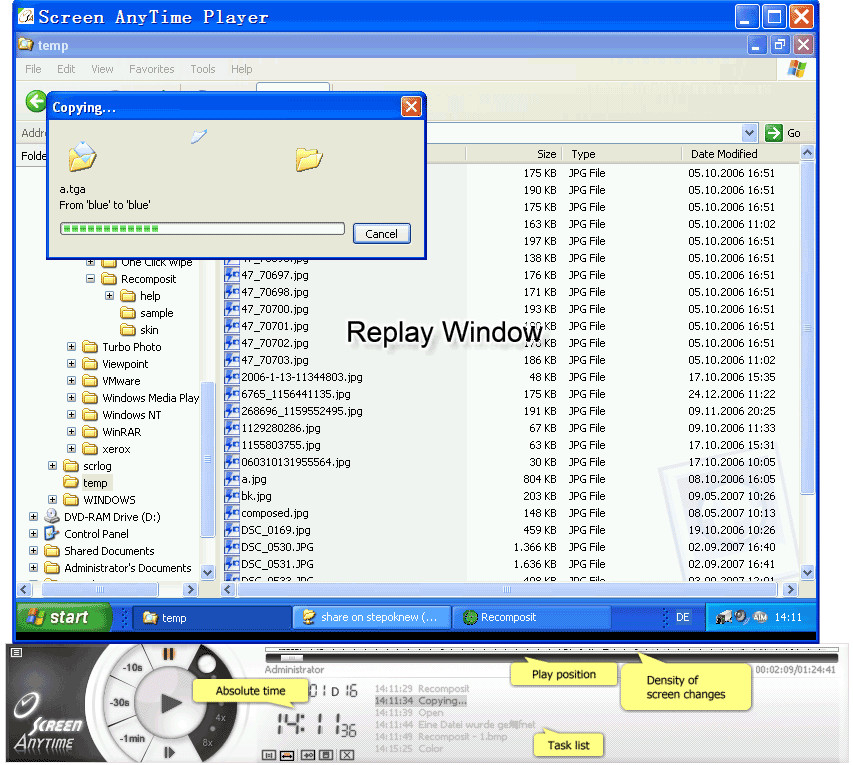Click the file list's vertical scrollbar down arrow
The image size is (853, 765).
pos(807,572)
